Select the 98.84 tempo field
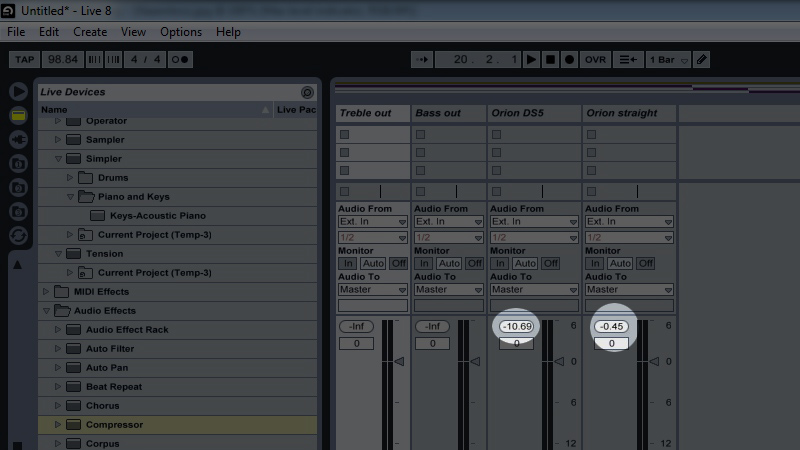This screenshot has width=800, height=450. pyautogui.click(x=62, y=60)
